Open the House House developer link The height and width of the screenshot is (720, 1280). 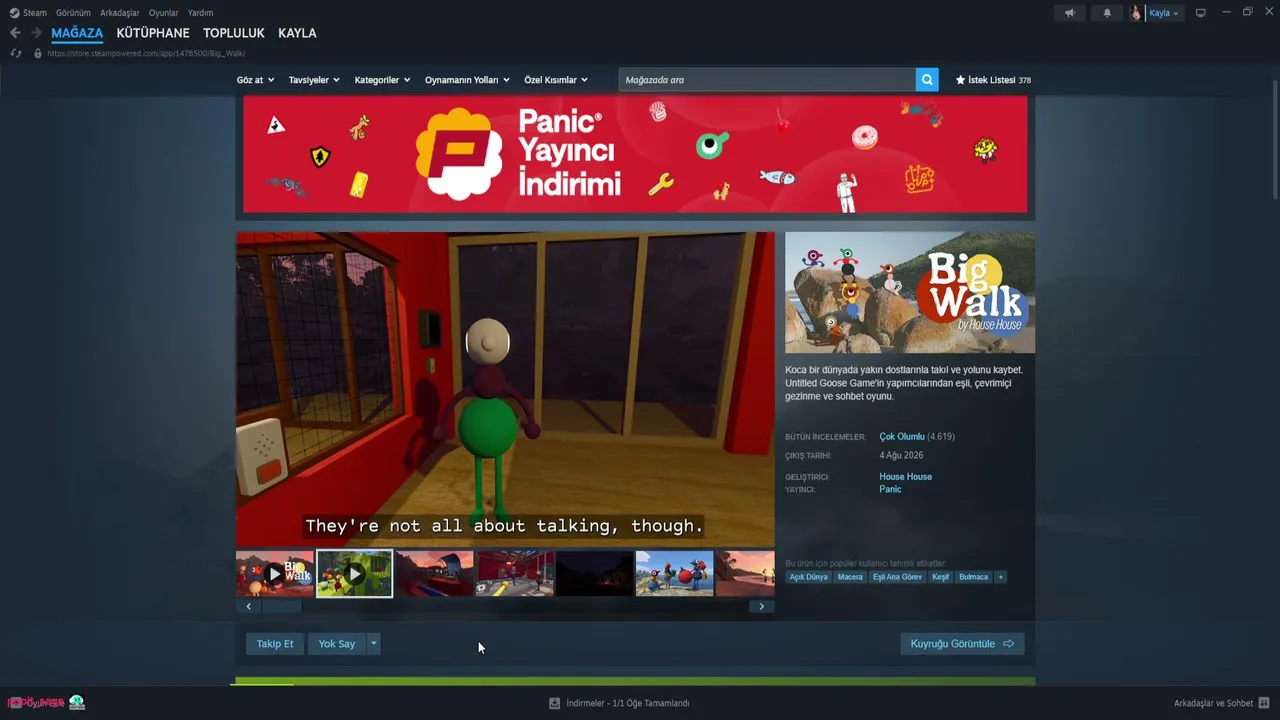coord(906,477)
